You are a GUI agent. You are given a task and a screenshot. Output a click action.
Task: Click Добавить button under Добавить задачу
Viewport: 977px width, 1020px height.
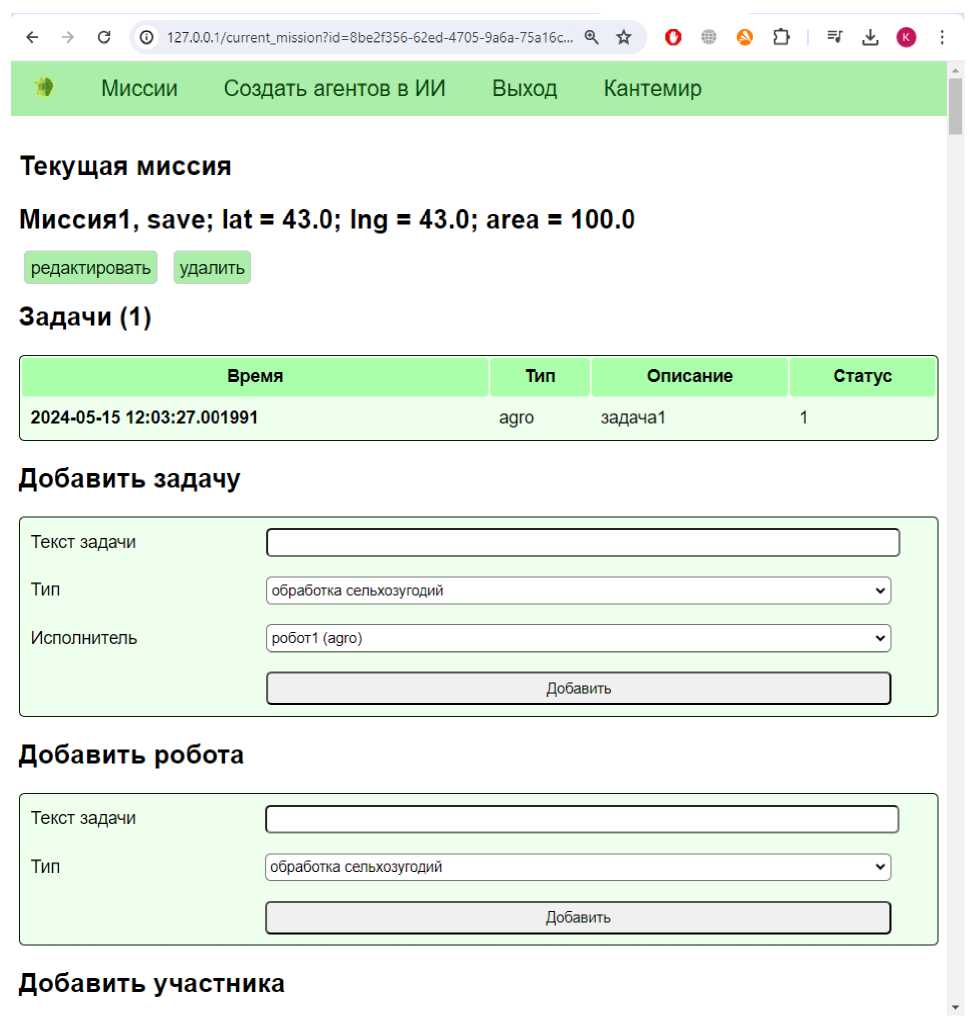tap(578, 688)
